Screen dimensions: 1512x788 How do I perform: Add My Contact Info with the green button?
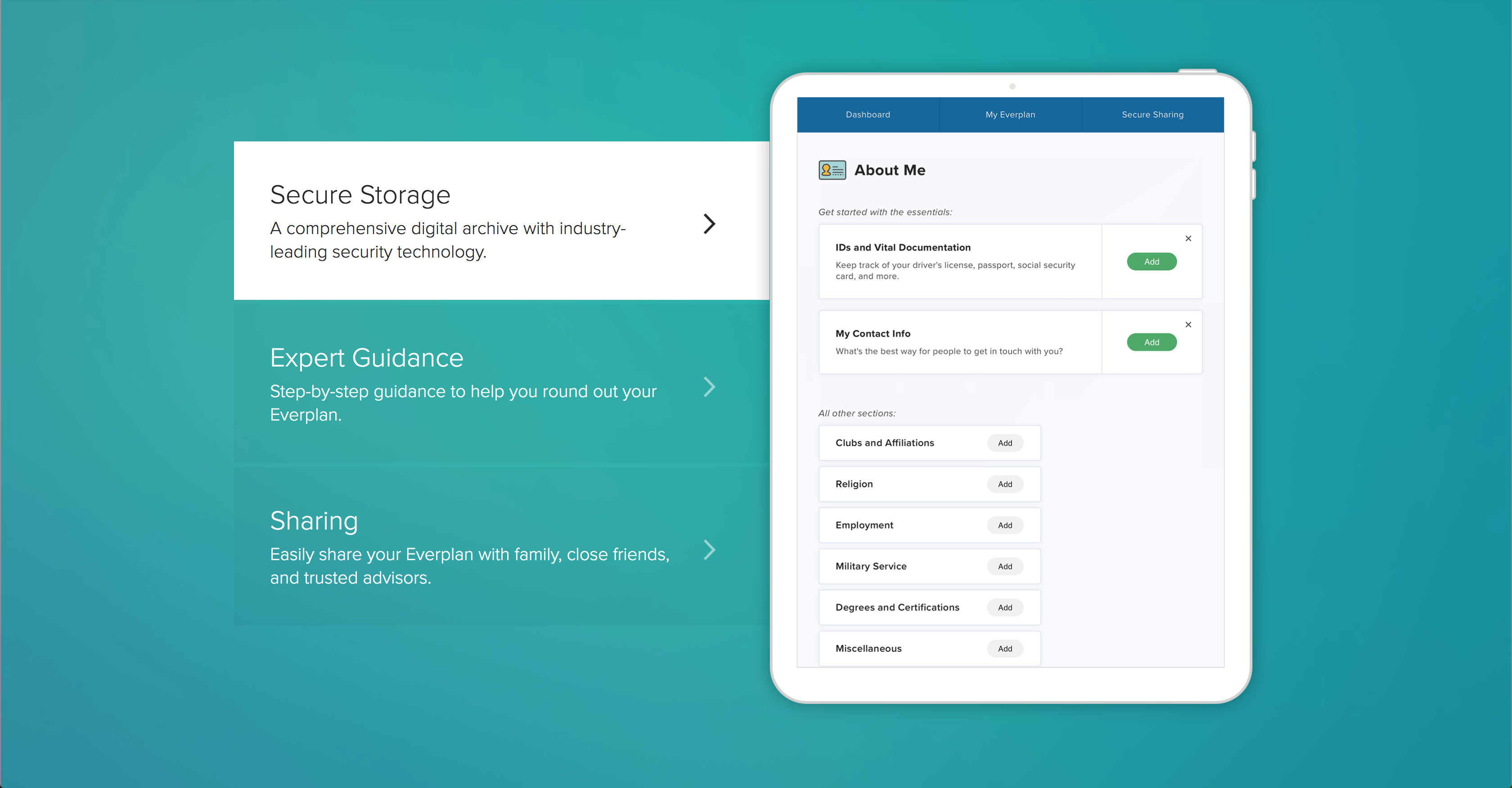point(1151,342)
